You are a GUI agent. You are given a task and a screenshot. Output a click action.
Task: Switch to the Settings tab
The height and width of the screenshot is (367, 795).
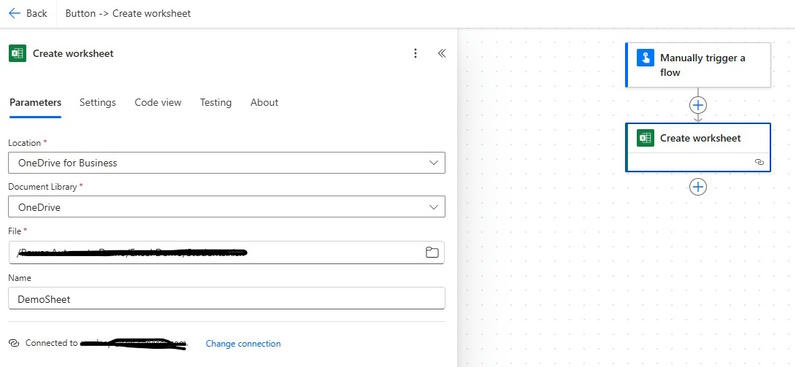[x=97, y=102]
